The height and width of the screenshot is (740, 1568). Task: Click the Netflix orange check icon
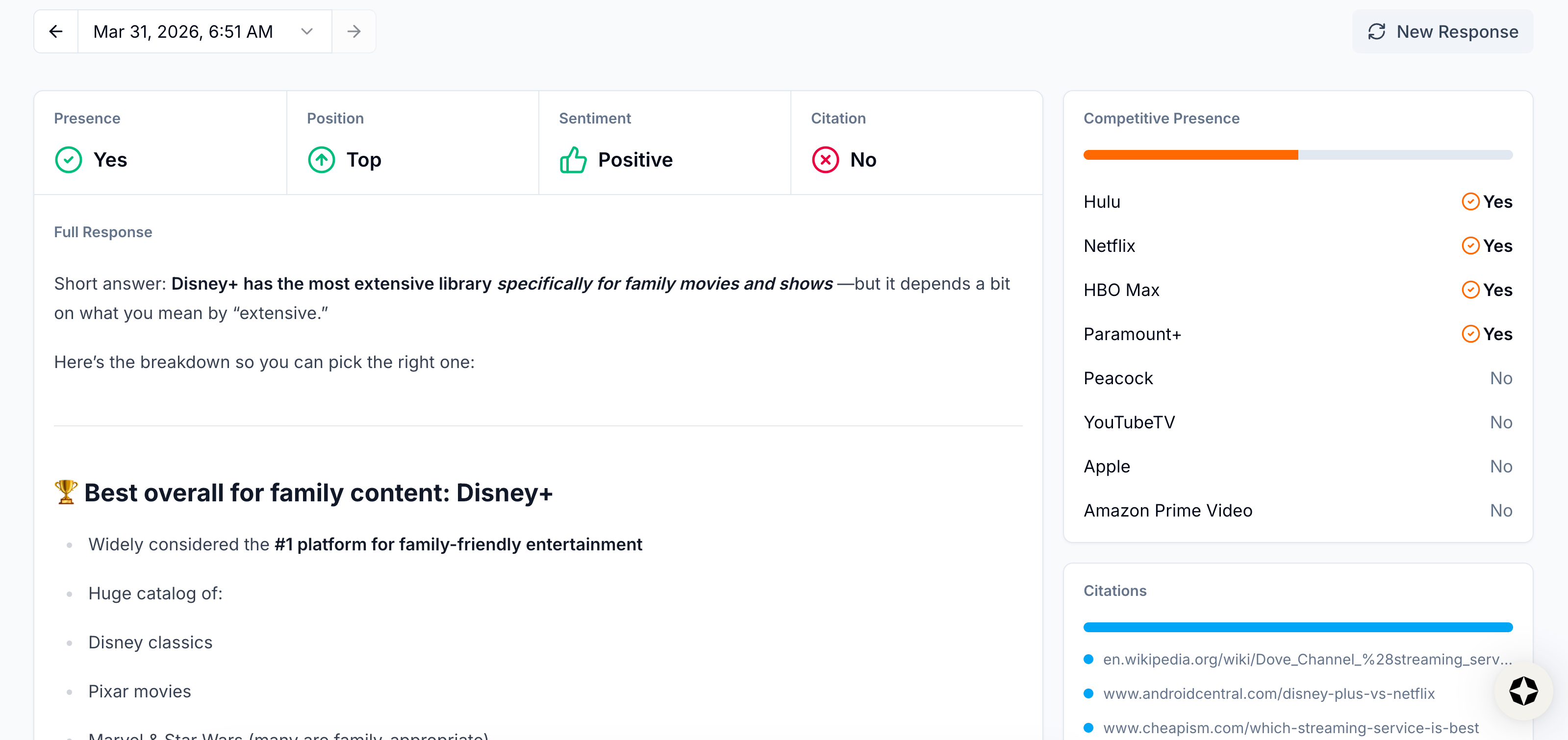coord(1470,246)
